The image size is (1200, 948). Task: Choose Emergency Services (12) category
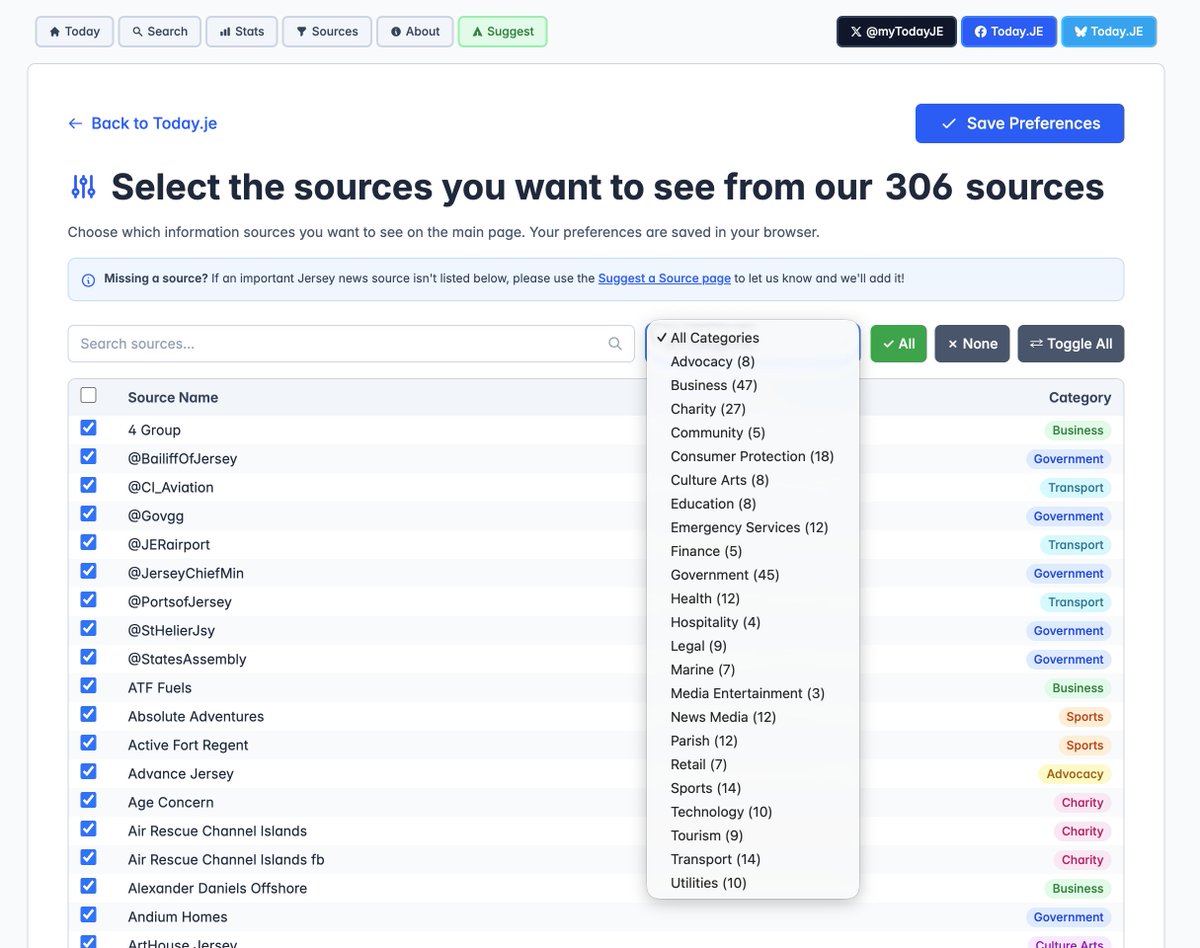tap(752, 528)
